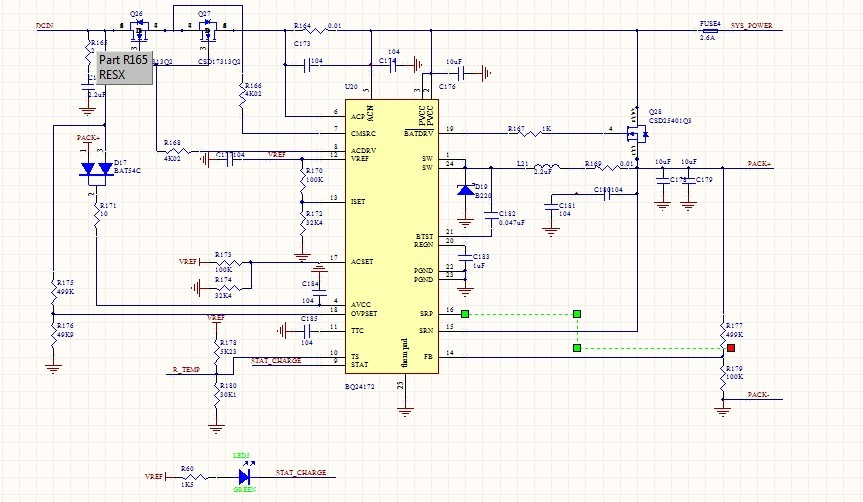863x502 pixels.
Task: Click the R164 sense resistor symbol
Action: [x=314, y=30]
